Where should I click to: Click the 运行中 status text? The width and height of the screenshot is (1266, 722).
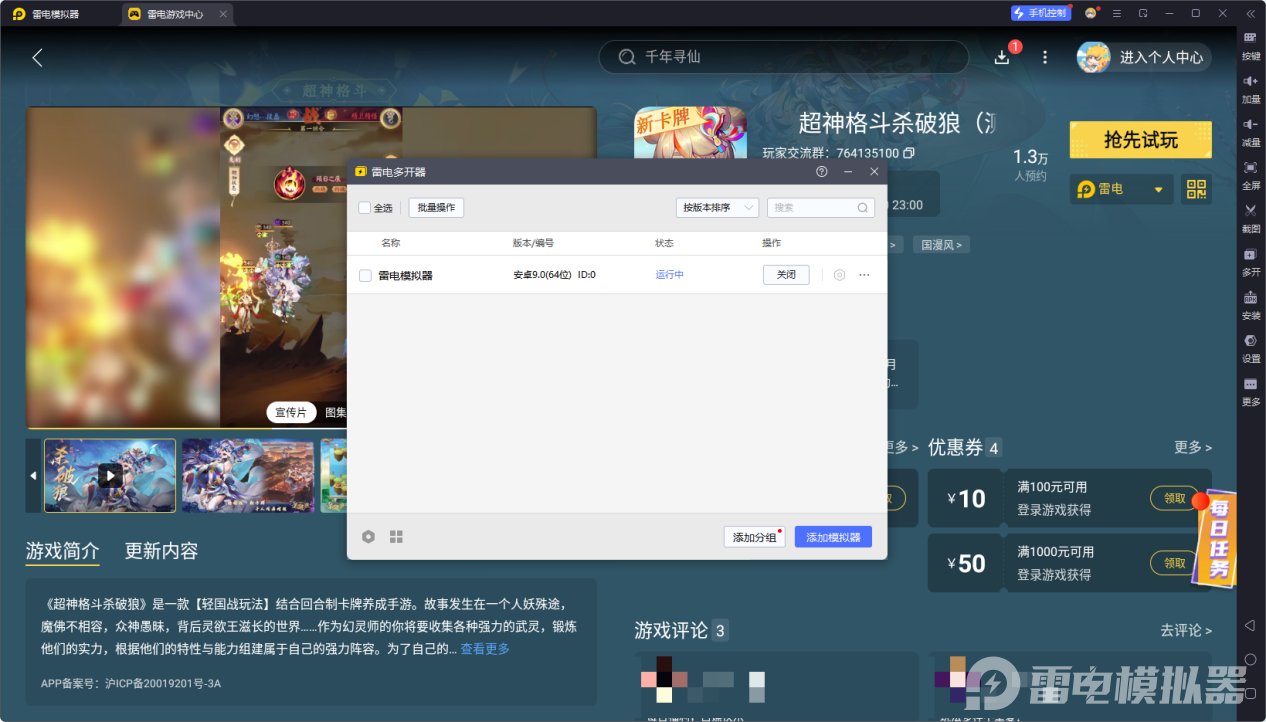pyautogui.click(x=670, y=275)
